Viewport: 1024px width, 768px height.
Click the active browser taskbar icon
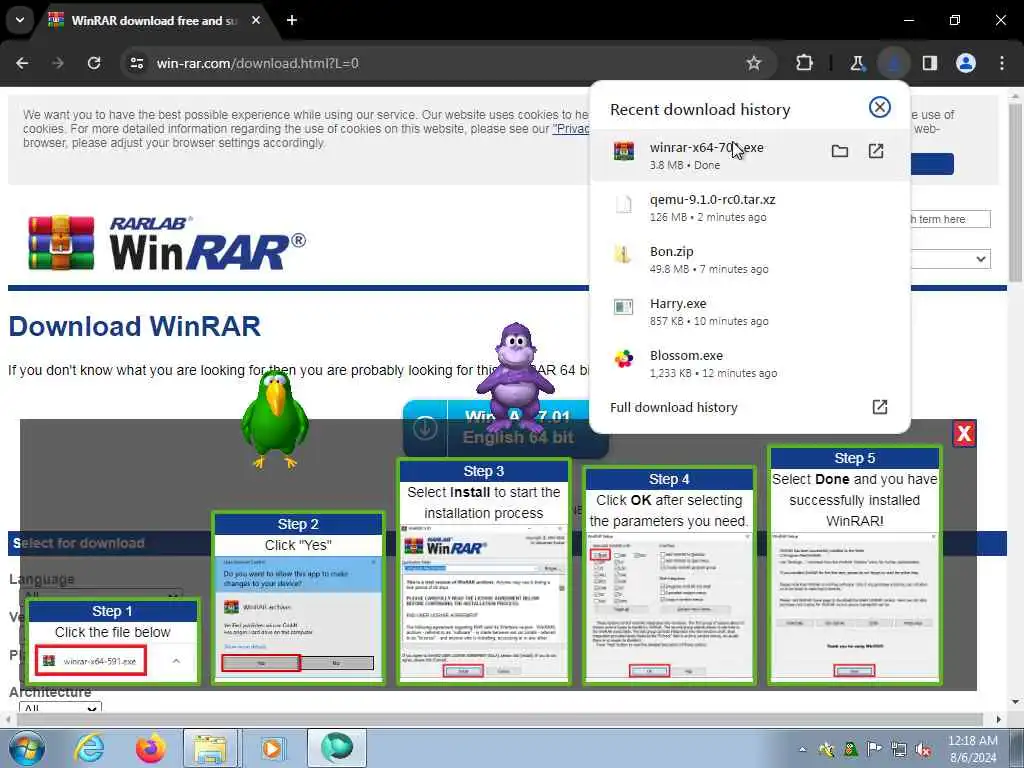(337, 748)
